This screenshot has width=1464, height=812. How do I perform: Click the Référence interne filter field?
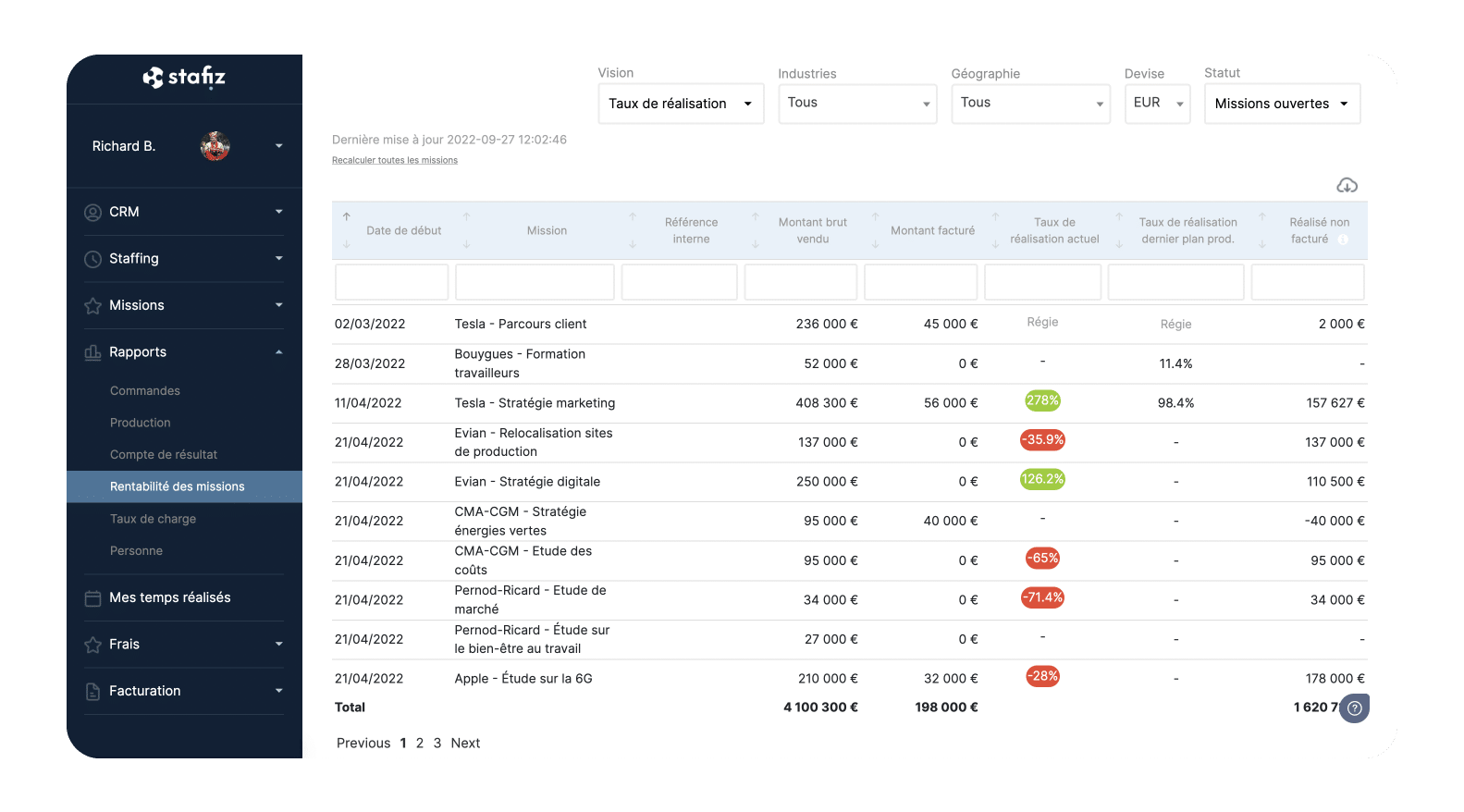coord(680,282)
